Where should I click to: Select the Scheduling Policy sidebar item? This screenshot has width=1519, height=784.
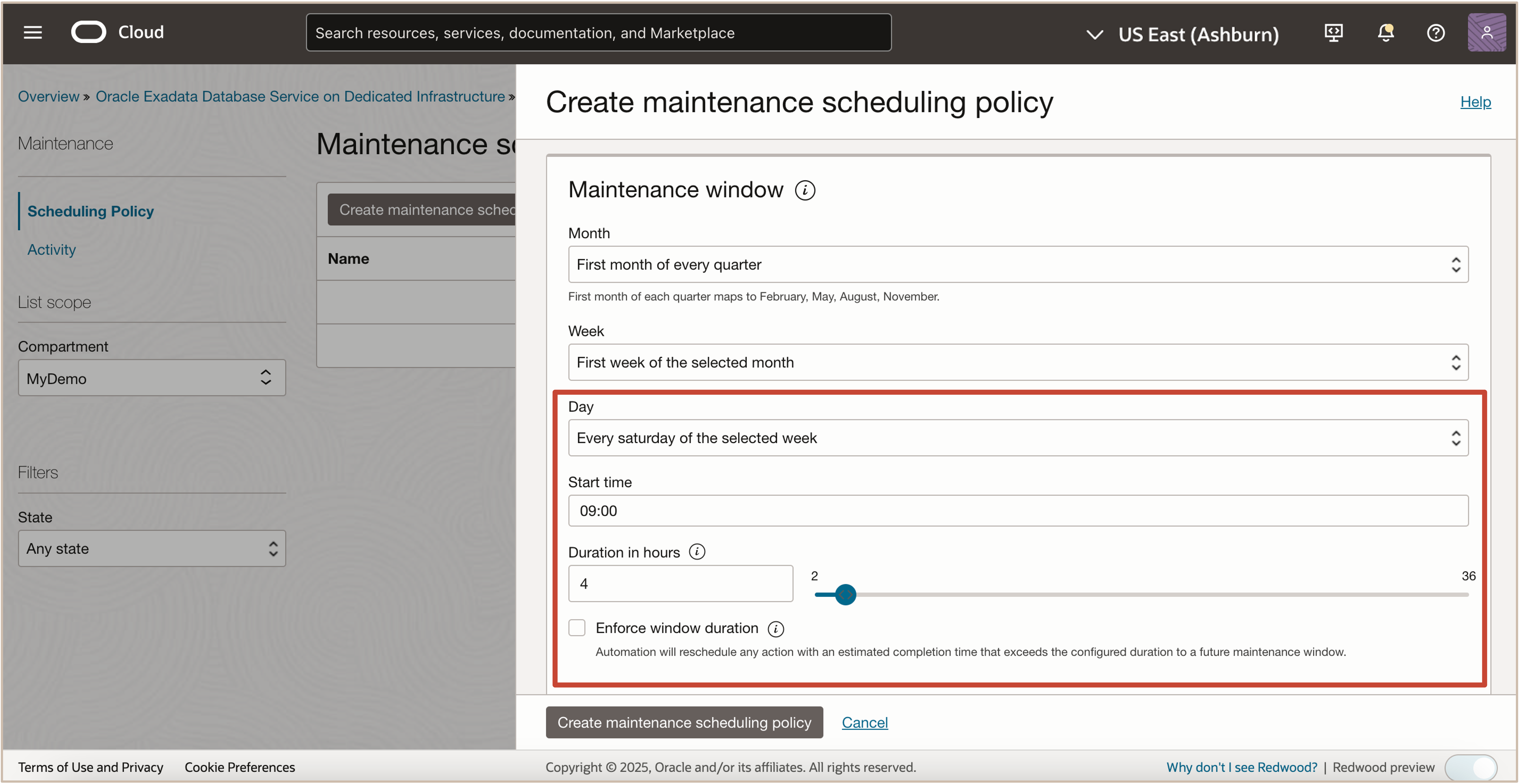click(91, 211)
